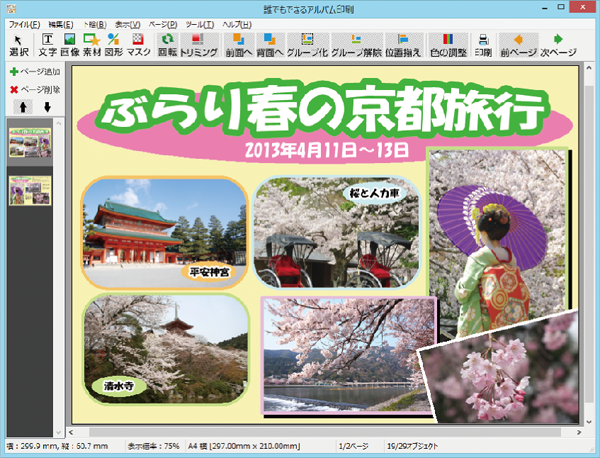Choose the 文字 text tool
The width and height of the screenshot is (600, 458).
[x=47, y=44]
